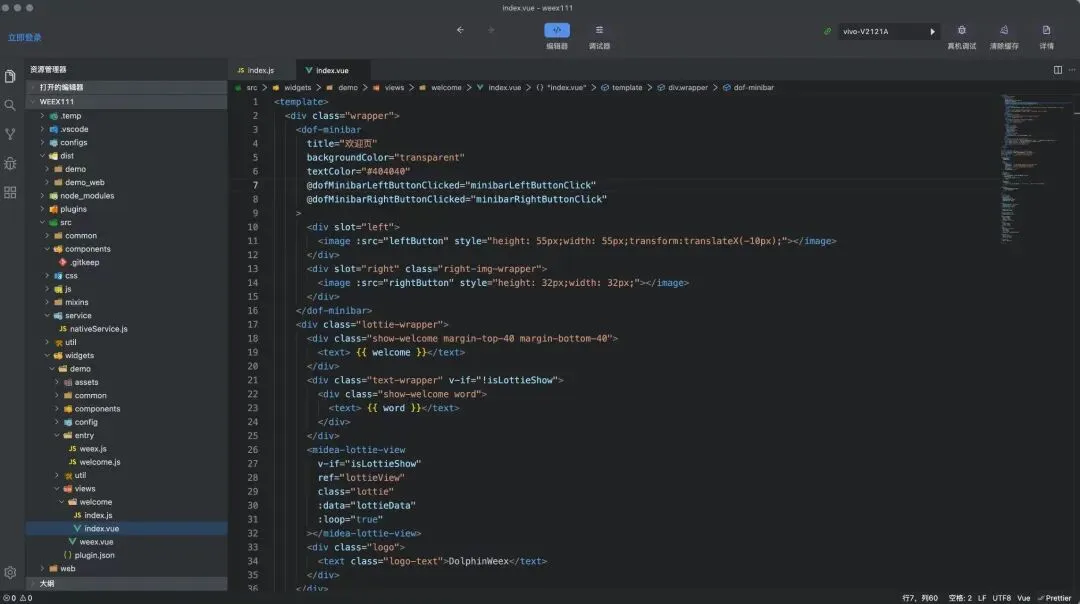Screen dimensions: 1080x604
Task: Open the weex.js file
Action: (127, 448)
